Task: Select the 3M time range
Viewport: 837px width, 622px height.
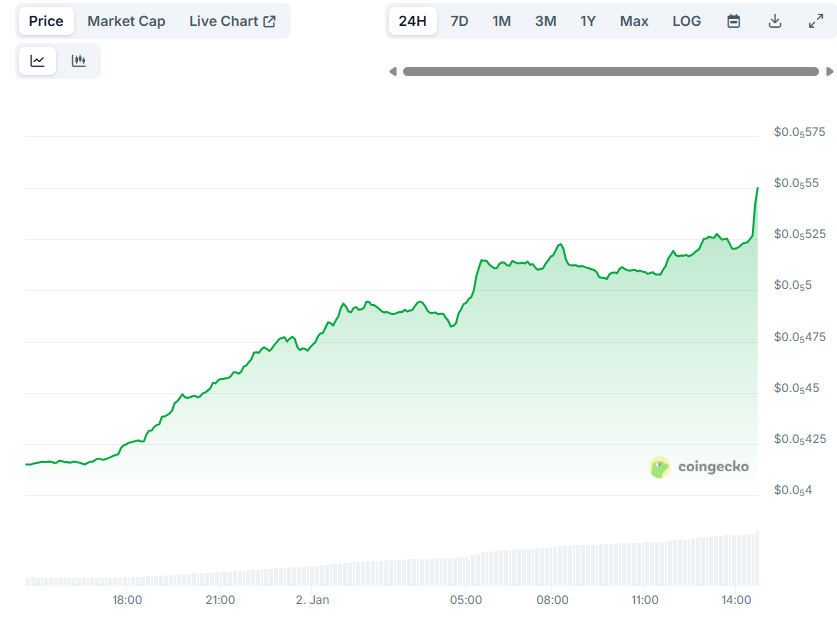Action: [x=545, y=20]
